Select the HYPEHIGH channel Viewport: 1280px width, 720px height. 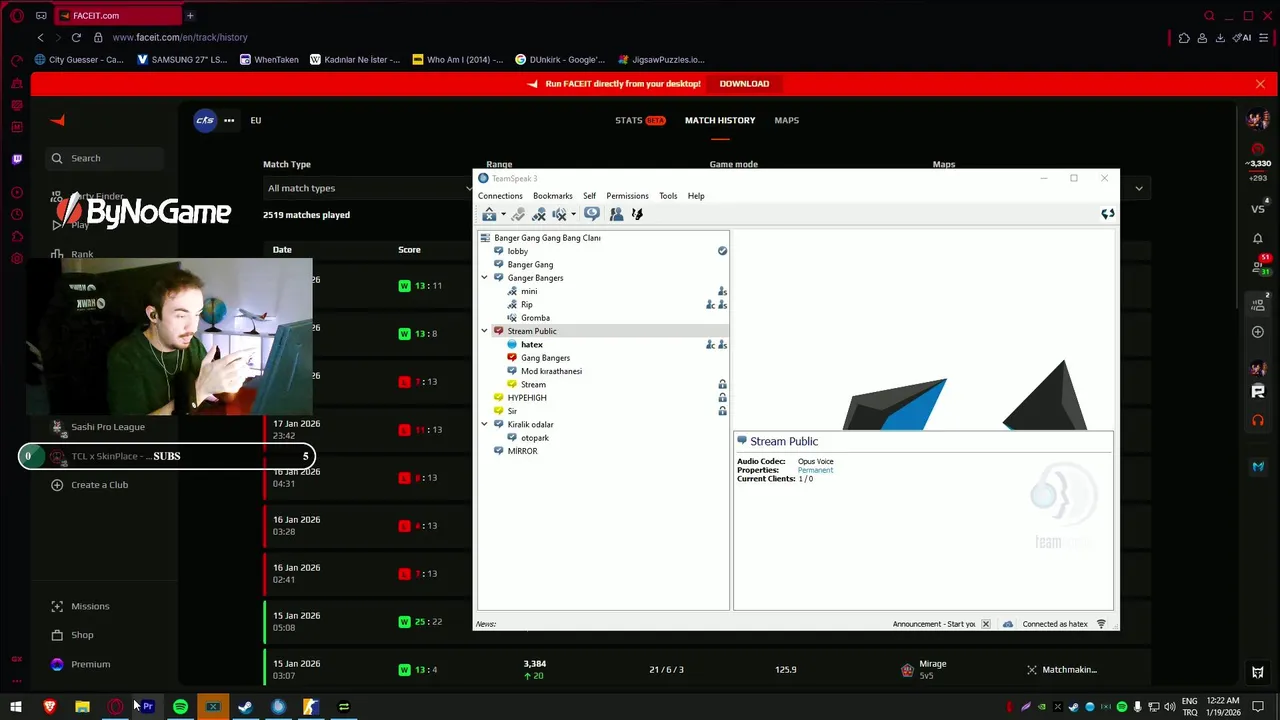pos(527,398)
